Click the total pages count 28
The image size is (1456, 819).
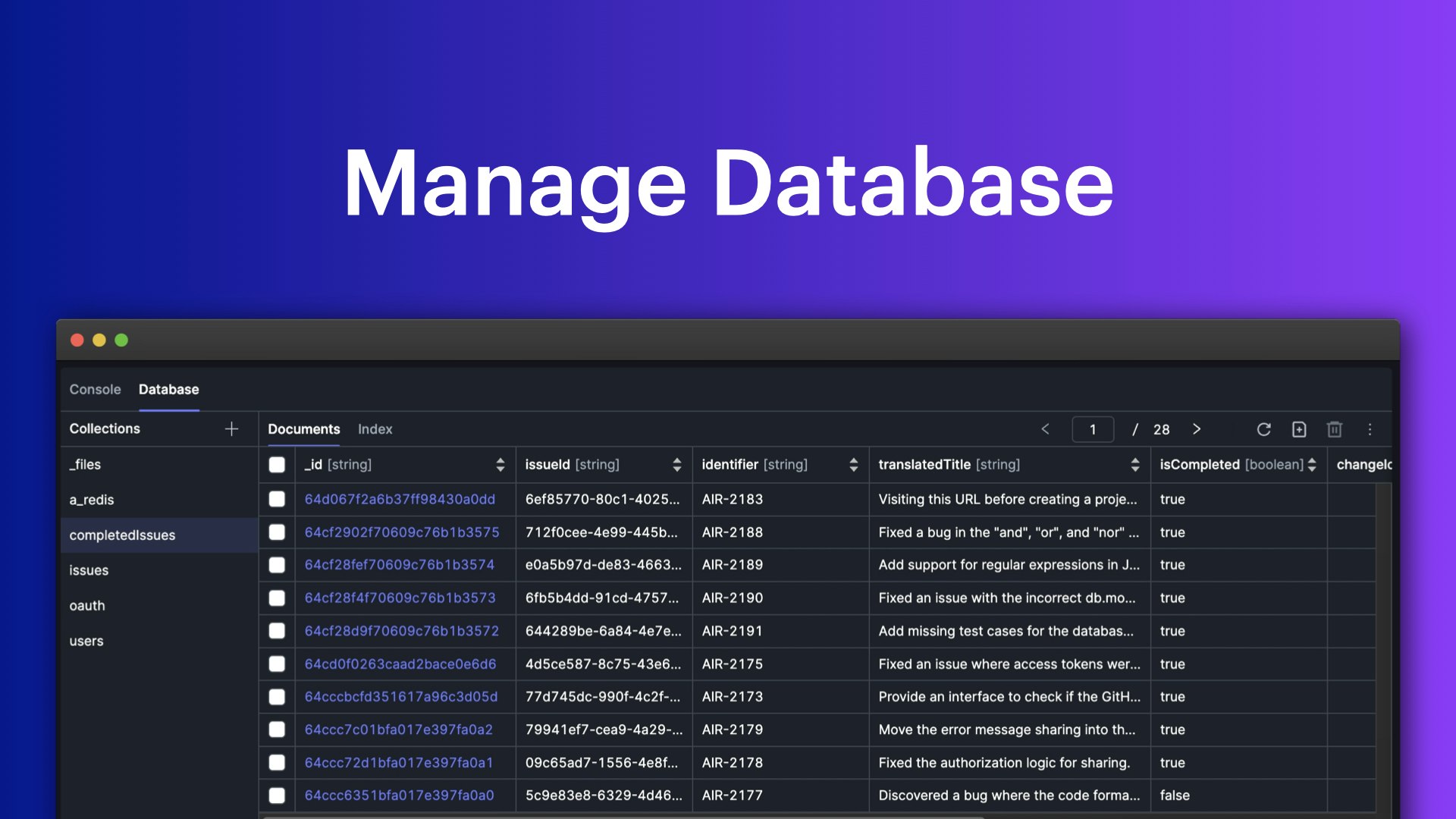pos(1161,429)
